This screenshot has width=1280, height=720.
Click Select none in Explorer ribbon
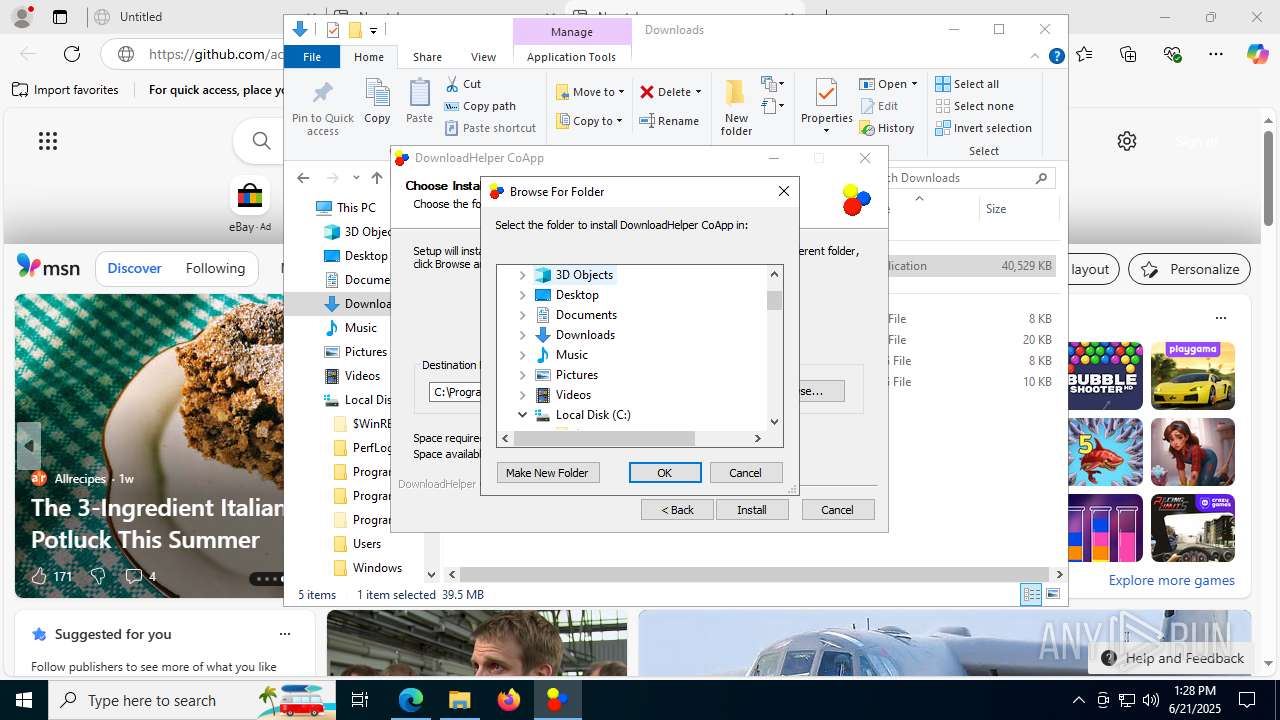pos(974,106)
